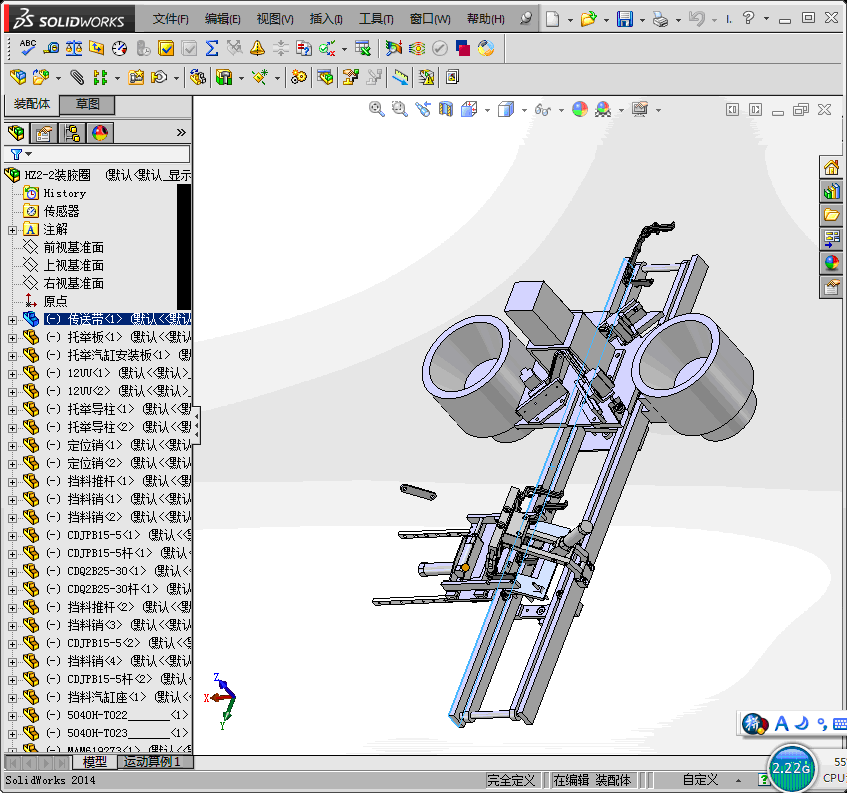The width and height of the screenshot is (847, 793).
Task: Click the 2.22G memory monitor widget
Action: coord(791,768)
